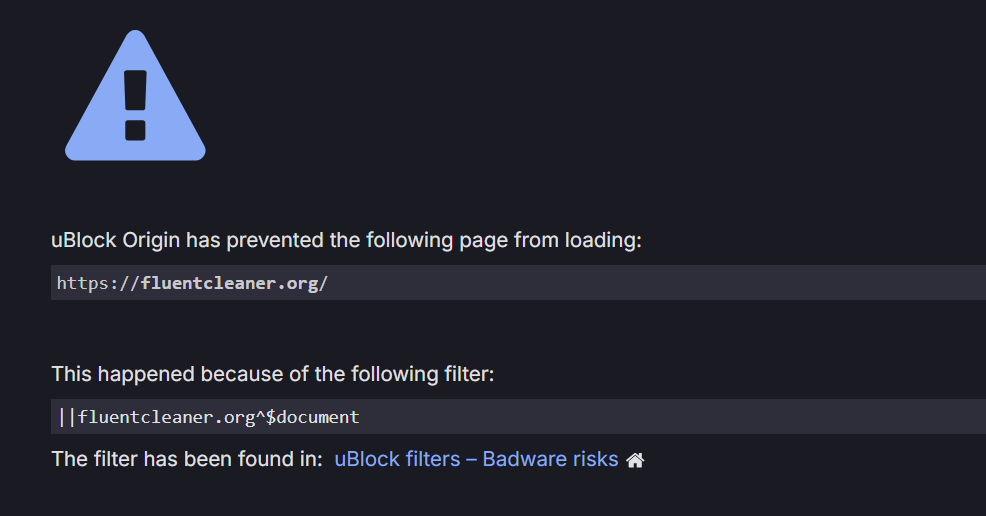This screenshot has height=516, width=986.
Task: Click the blocked URL https://fluentcleaner.org/
Action: point(192,283)
